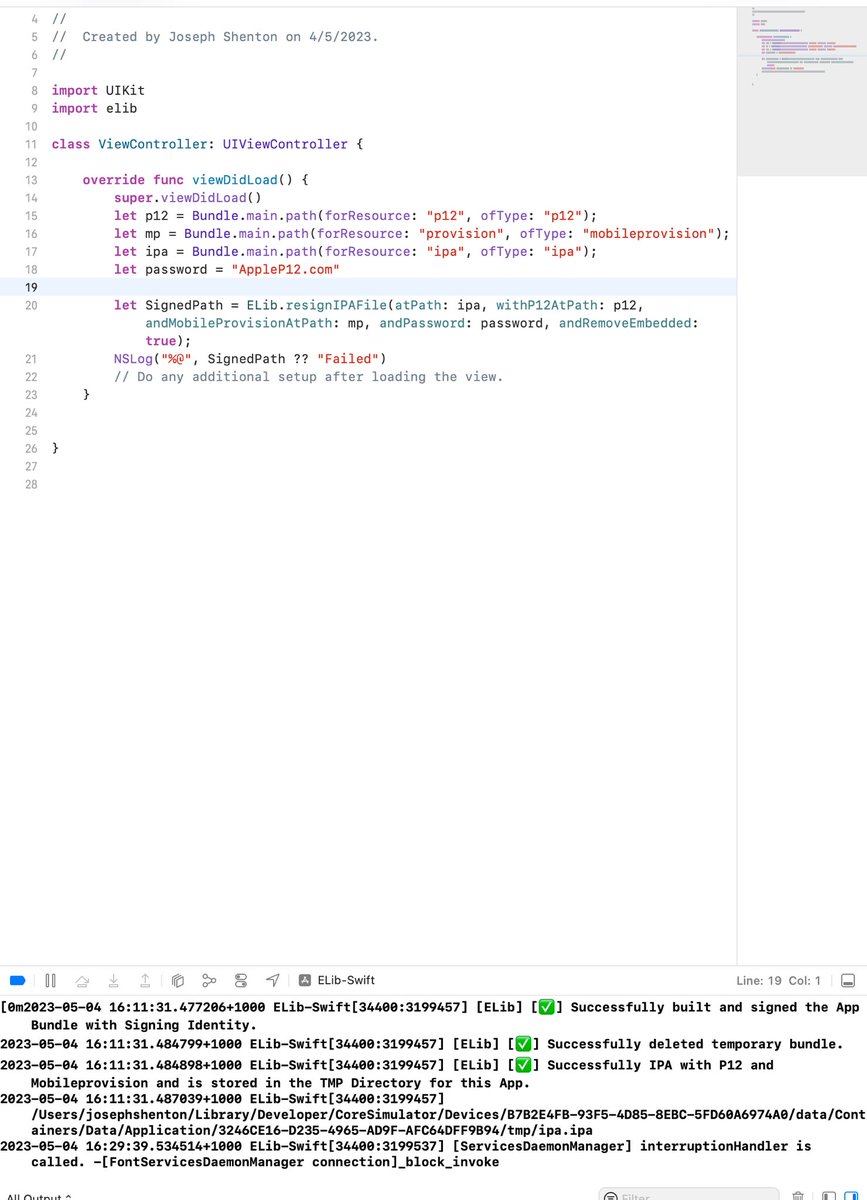Click console line 'Successfully deleted temporary bundle.'
Image resolution: width=867 pixels, height=1200 pixels.
tap(695, 1044)
